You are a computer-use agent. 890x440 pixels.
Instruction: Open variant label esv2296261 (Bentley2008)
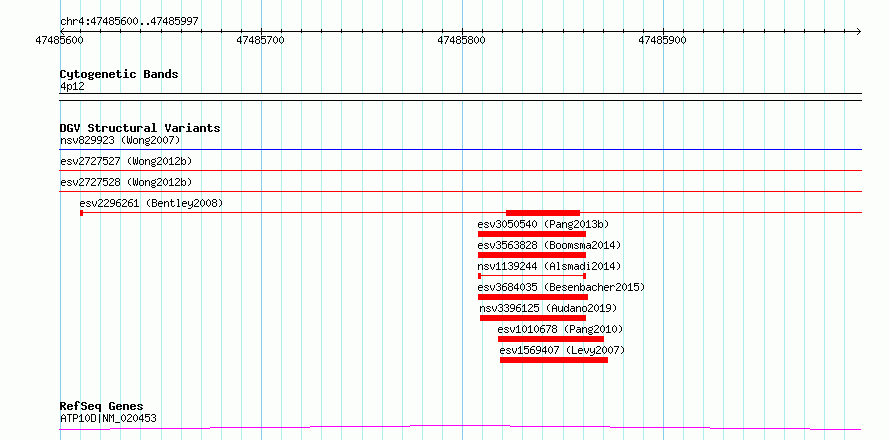[152, 203]
